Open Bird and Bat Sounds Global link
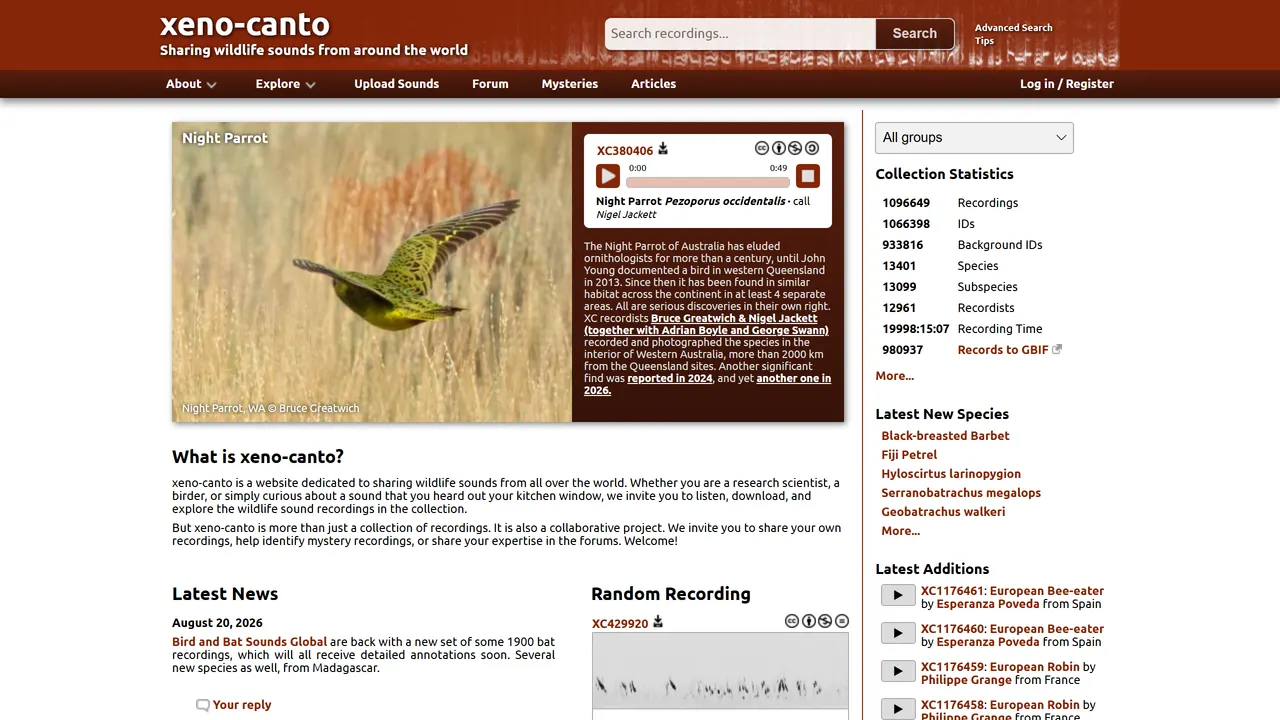Screen dimensions: 1280x720 (x=249, y=642)
